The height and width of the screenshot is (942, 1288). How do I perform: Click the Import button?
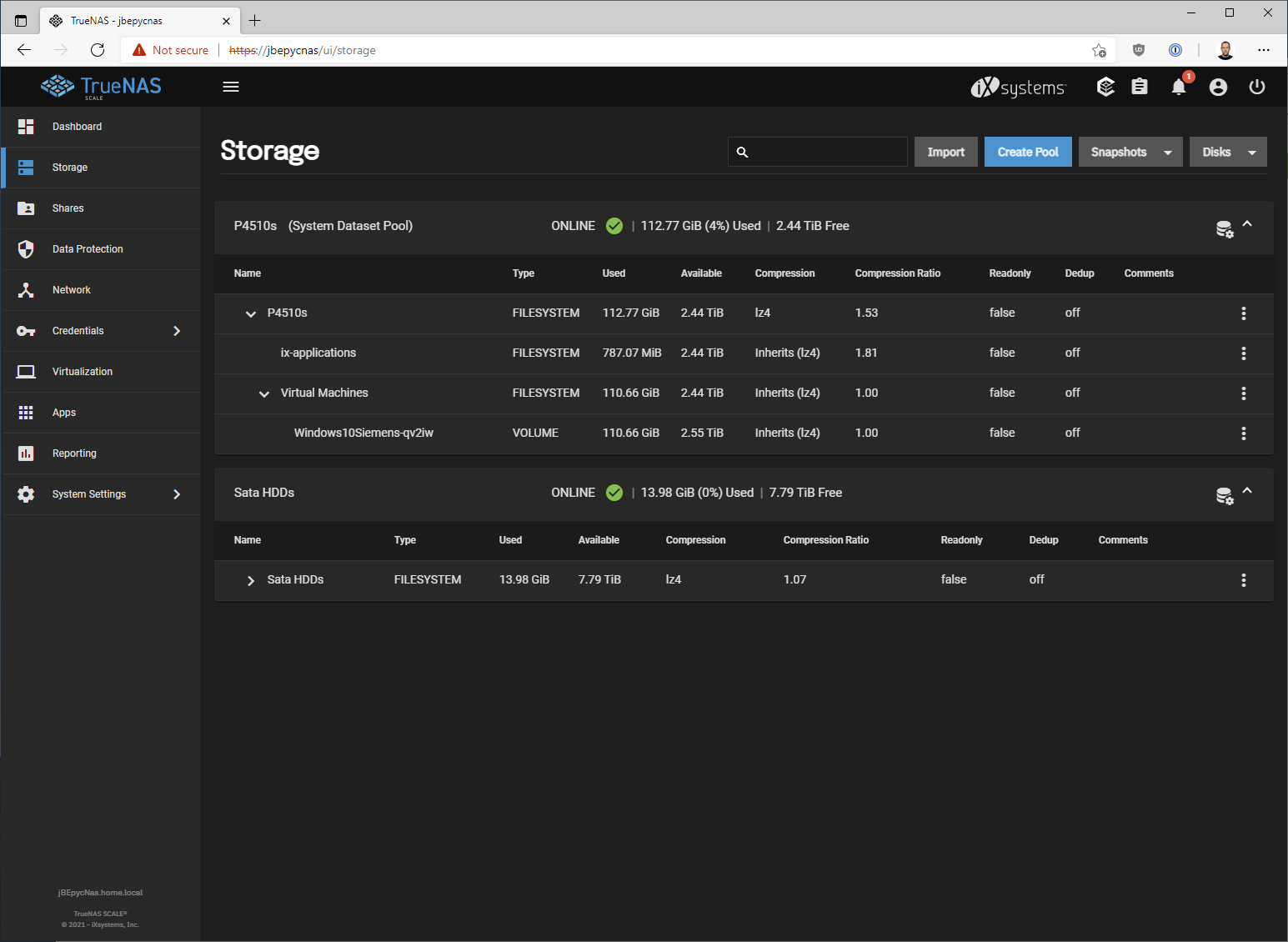945,152
